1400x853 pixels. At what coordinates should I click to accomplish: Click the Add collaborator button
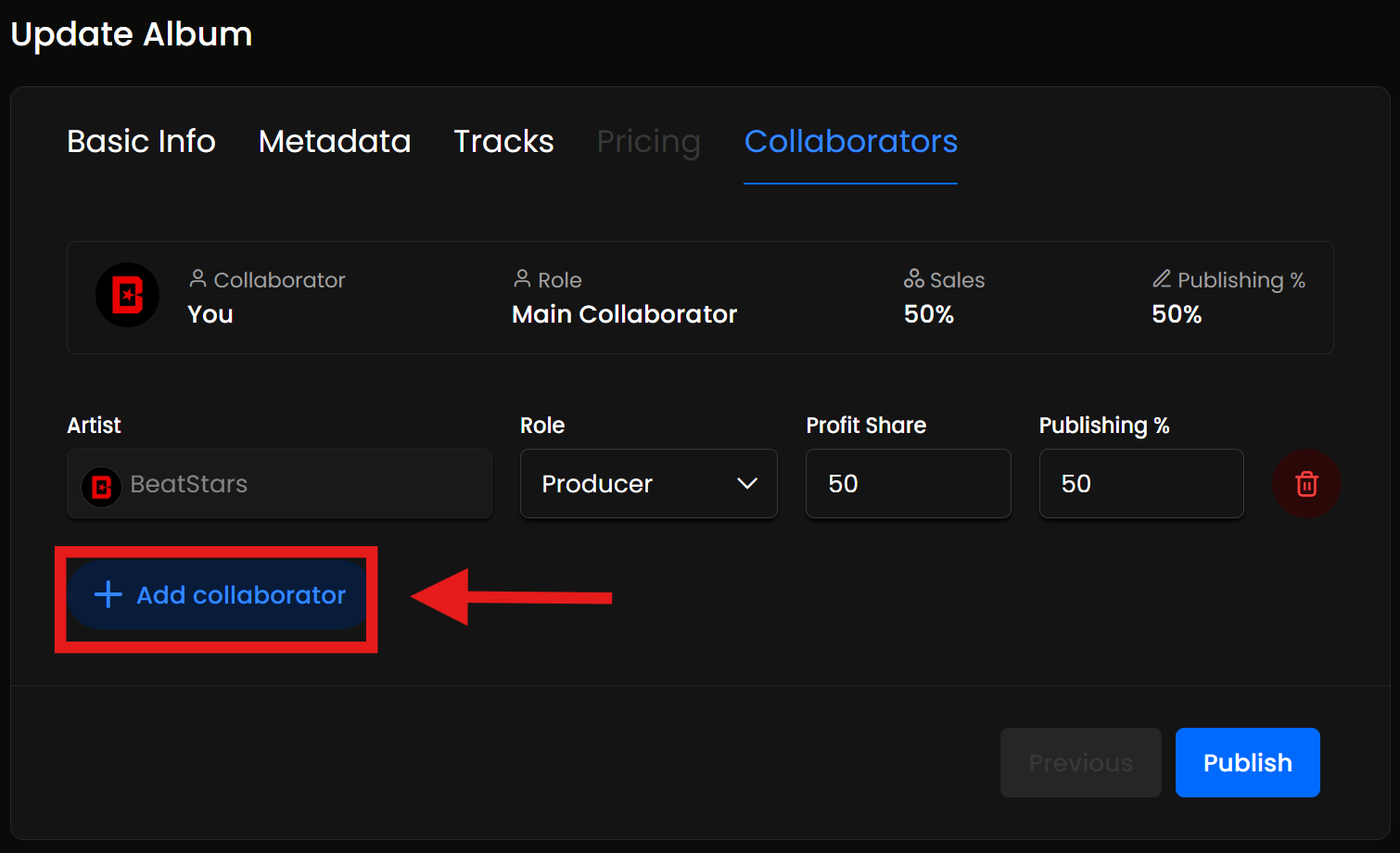[x=219, y=594]
